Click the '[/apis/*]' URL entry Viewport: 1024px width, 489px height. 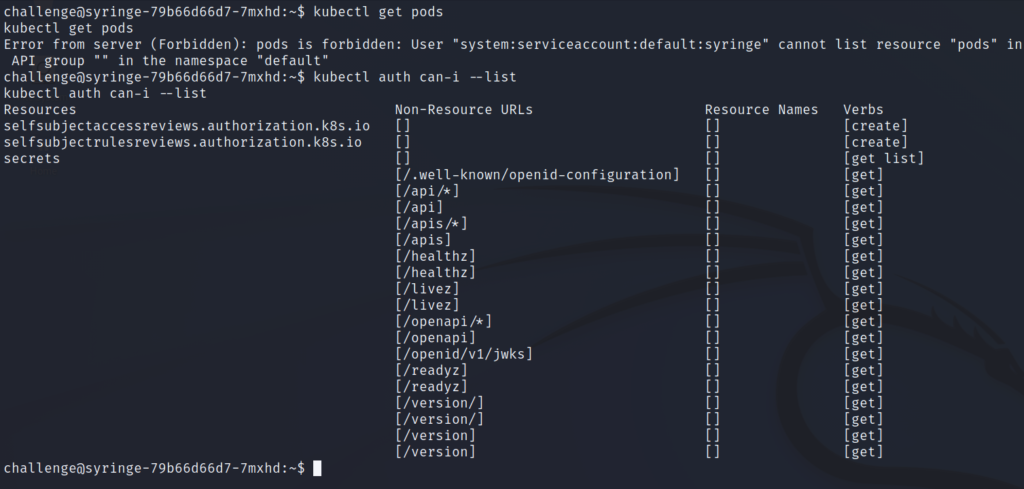coord(431,224)
